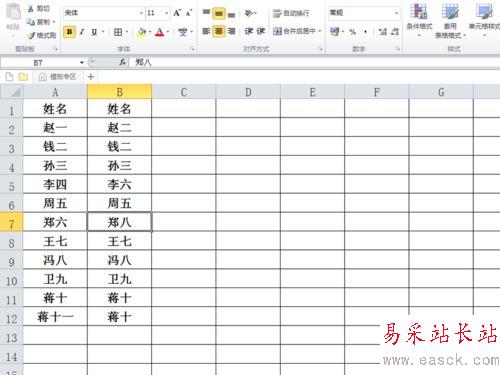Open the Clipboard group dialog launcher
Screen dimensions: 500x375
pos(56,49)
